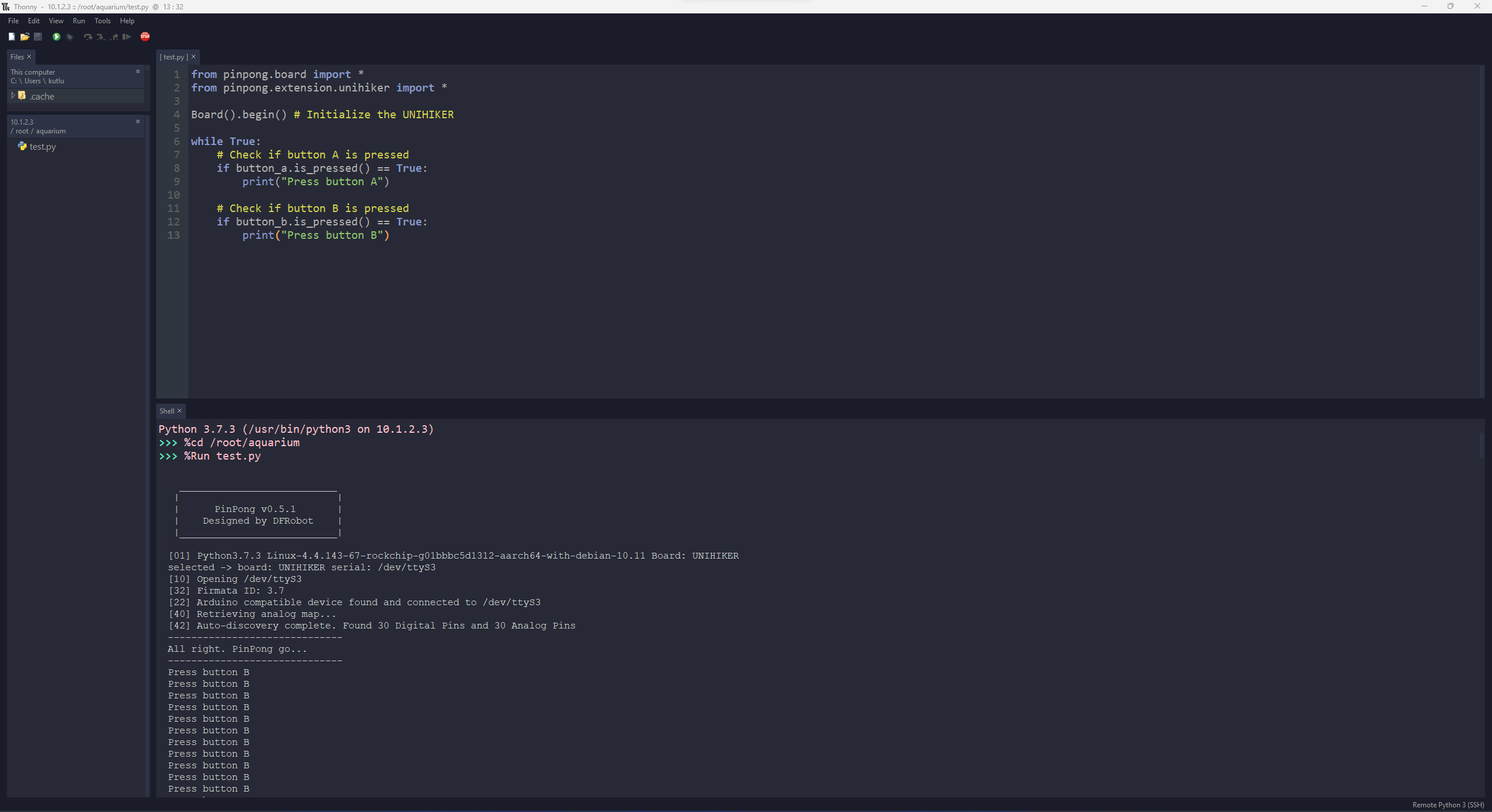Click the Step into arrow icon
This screenshot has width=1492, height=812.
pyautogui.click(x=100, y=37)
